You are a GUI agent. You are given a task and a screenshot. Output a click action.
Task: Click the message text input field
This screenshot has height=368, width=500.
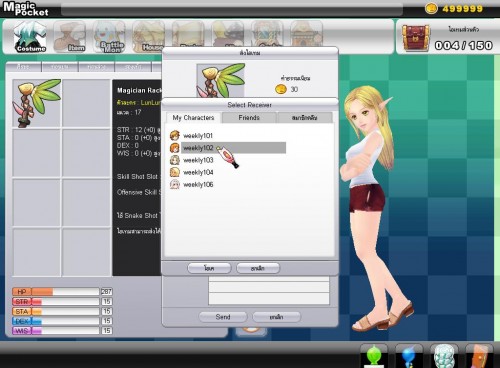269,290
